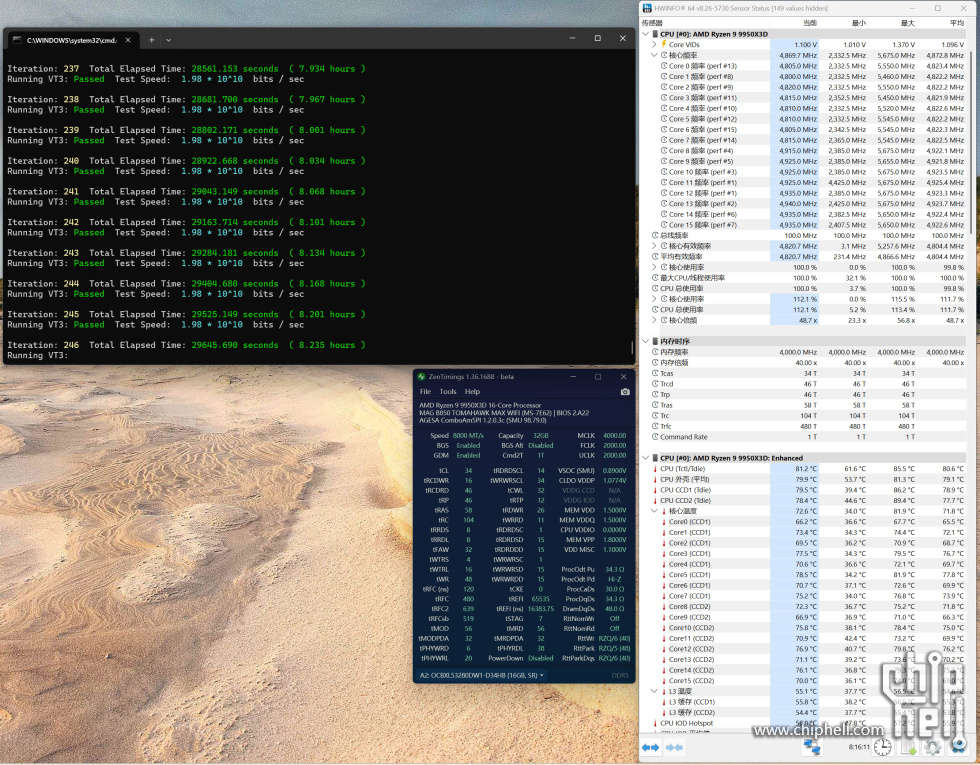Click the 最大 column header in HWiNFO

[908, 23]
